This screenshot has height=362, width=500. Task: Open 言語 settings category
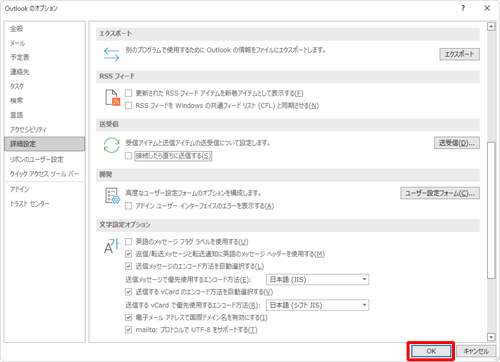45,115
